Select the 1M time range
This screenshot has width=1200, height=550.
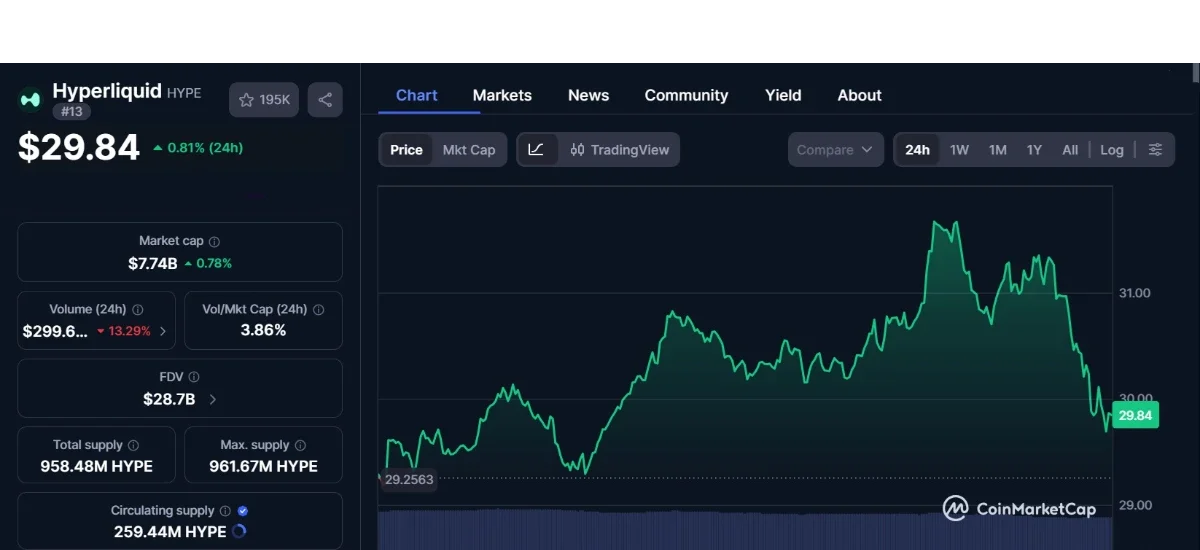tap(997, 150)
